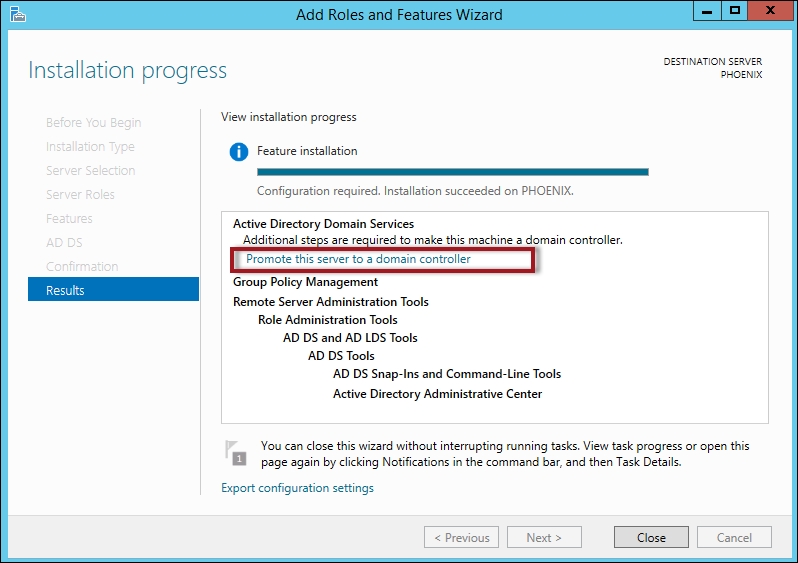Open Export configuration settings link

pyautogui.click(x=297, y=488)
